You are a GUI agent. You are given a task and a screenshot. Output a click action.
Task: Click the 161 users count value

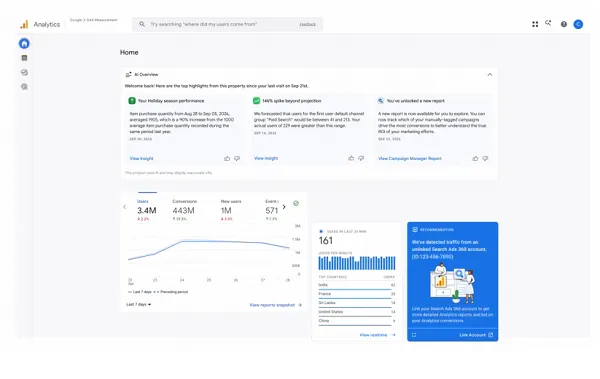point(326,241)
